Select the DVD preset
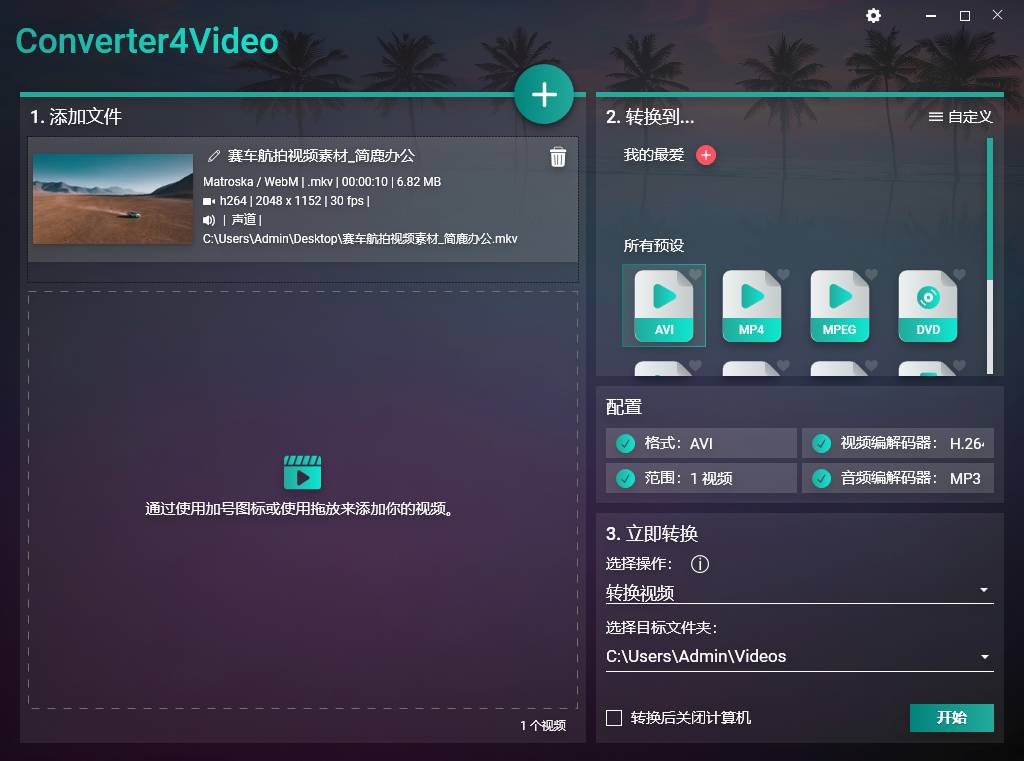 tap(927, 305)
